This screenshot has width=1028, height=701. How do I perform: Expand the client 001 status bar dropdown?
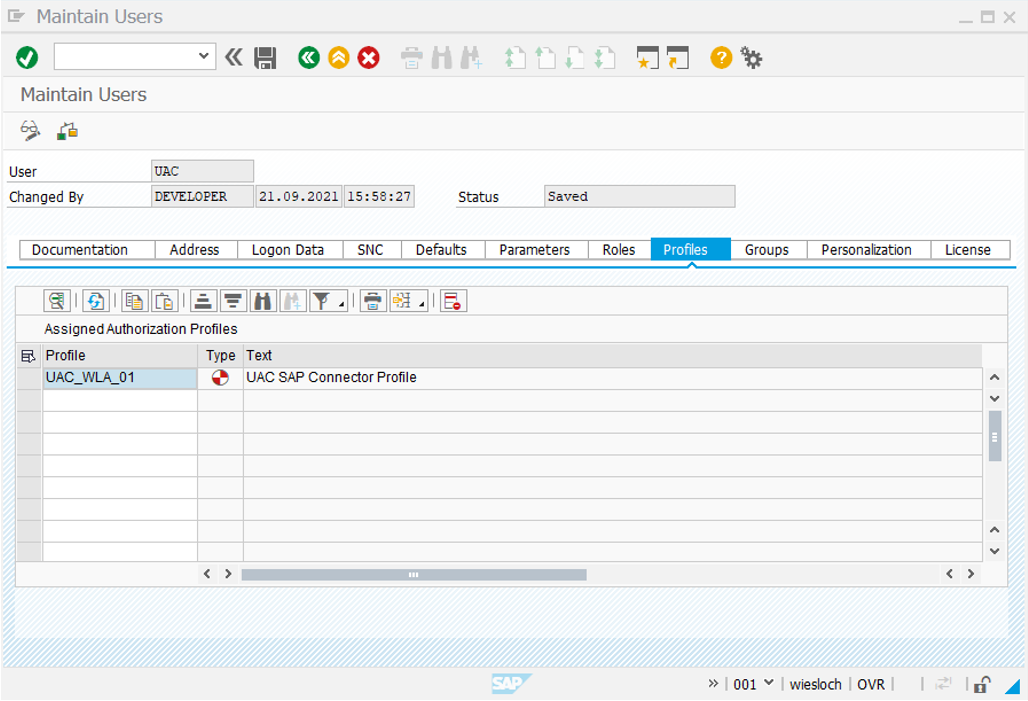pos(768,683)
